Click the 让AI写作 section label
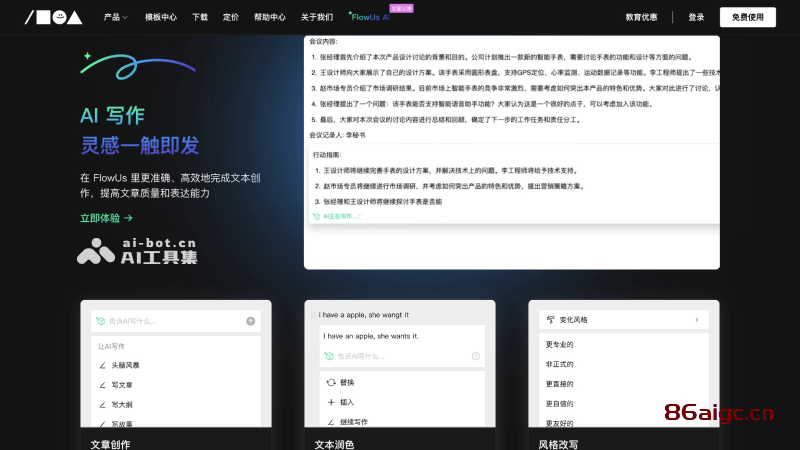 [x=111, y=346]
